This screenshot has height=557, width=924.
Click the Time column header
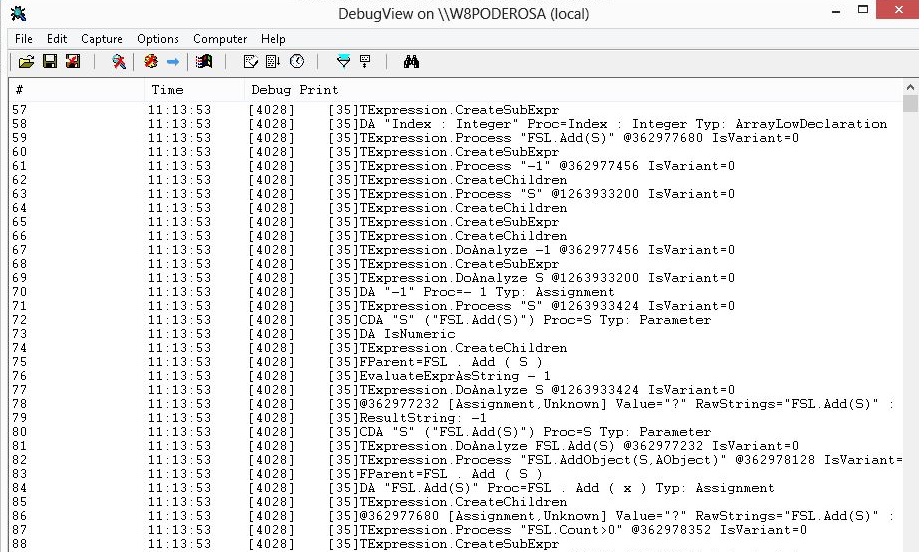[x=194, y=90]
